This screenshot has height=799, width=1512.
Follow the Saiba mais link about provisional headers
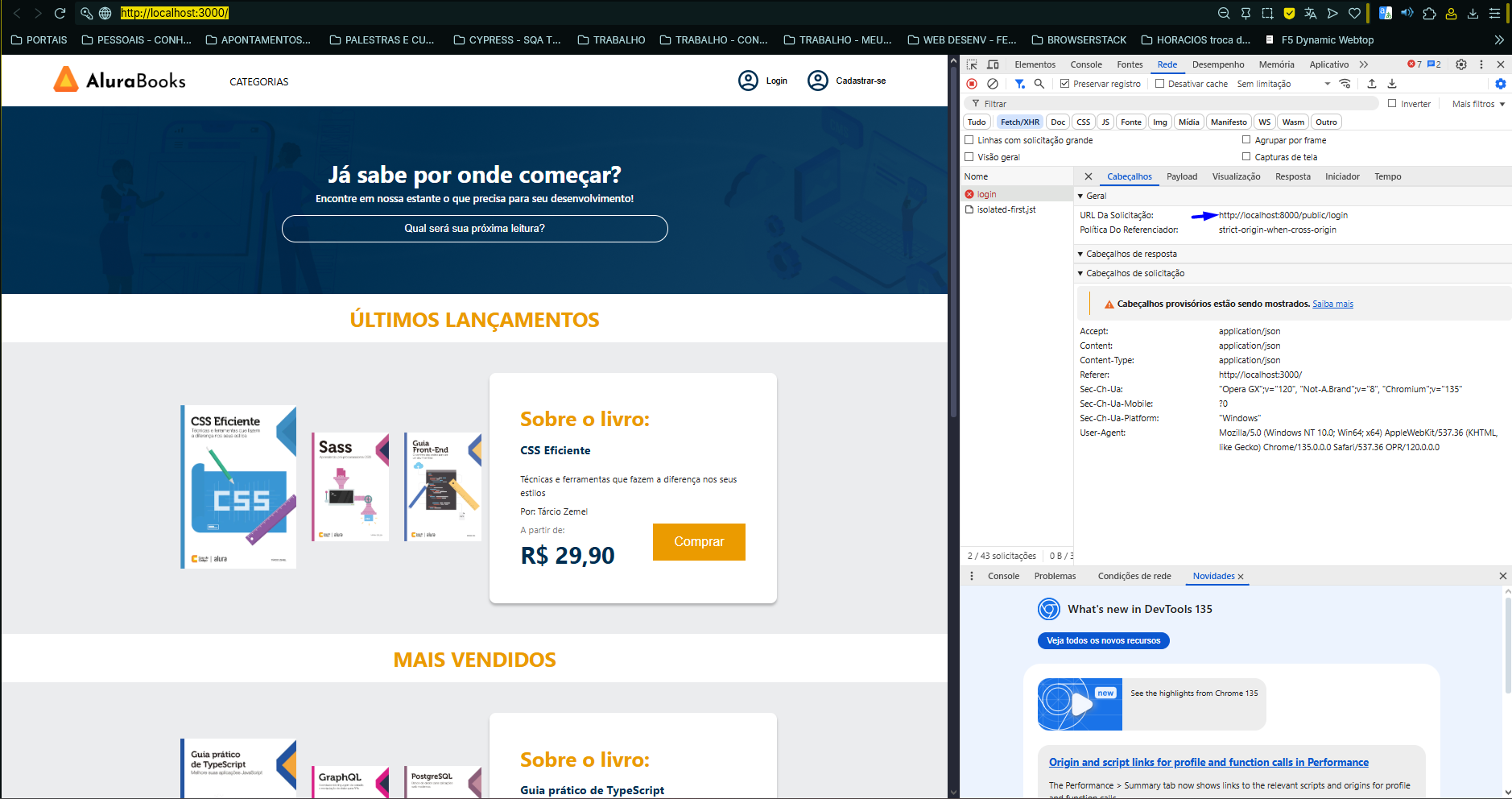1332,304
